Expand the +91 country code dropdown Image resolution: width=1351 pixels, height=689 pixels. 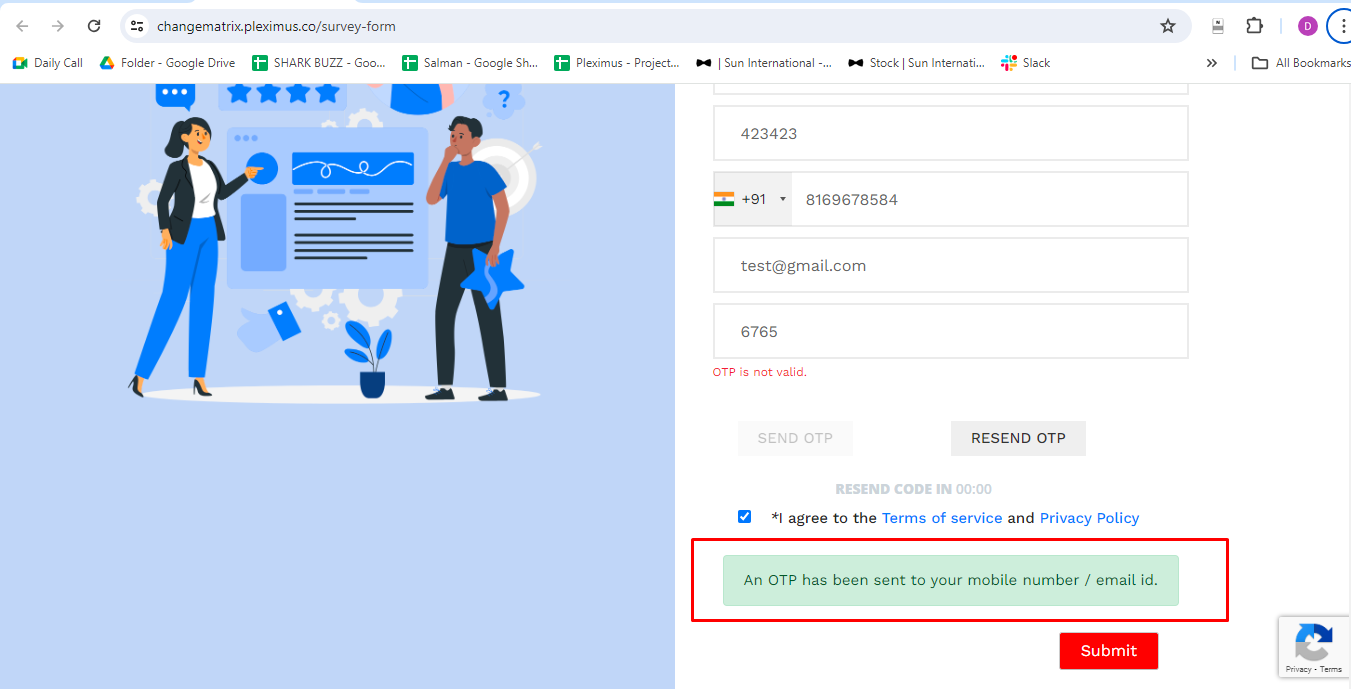pyautogui.click(x=752, y=199)
